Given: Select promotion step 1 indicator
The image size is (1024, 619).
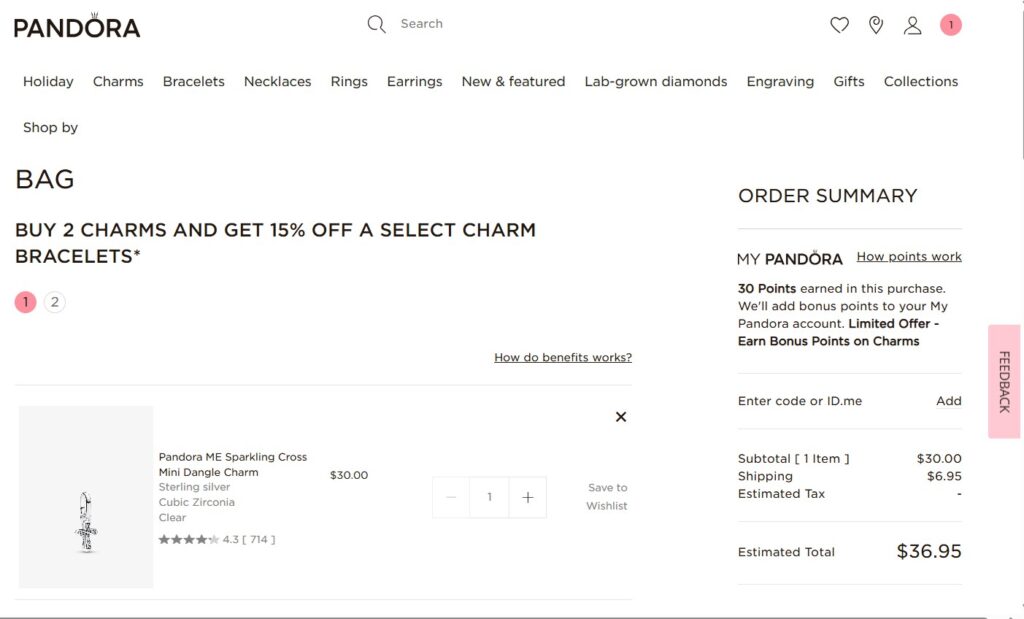Looking at the screenshot, I should (x=25, y=302).
